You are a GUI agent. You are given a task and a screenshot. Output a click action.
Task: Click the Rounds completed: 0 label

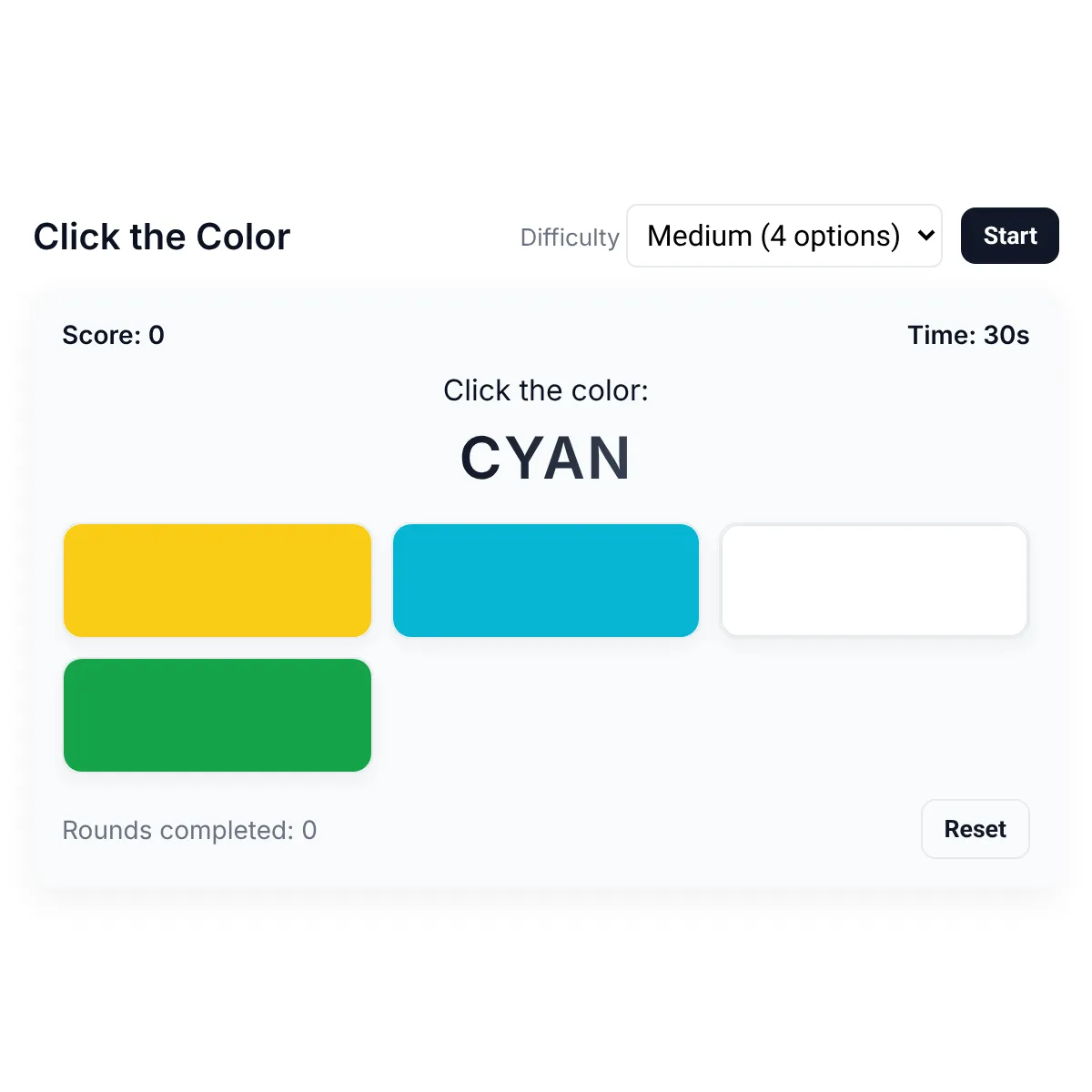(189, 830)
